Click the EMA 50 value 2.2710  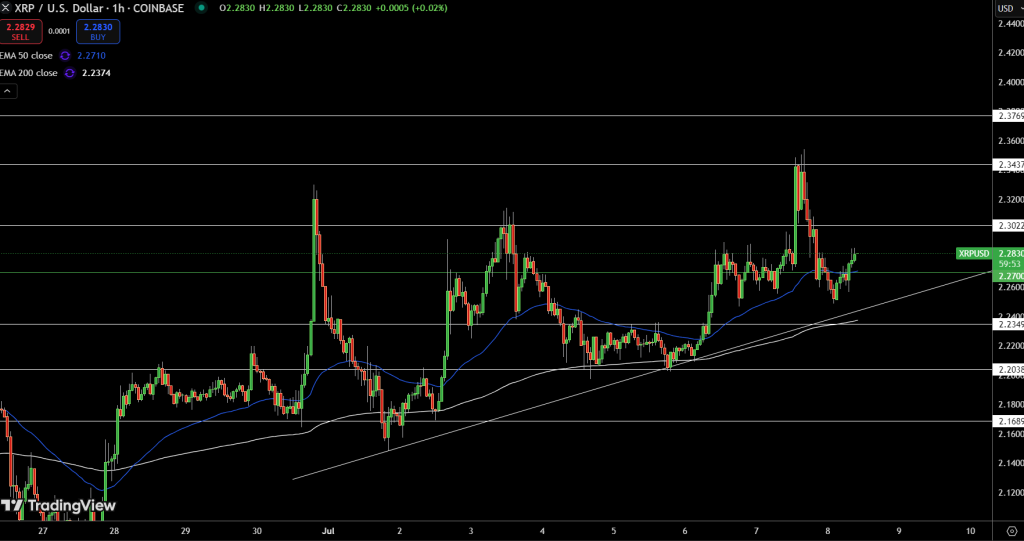point(91,56)
